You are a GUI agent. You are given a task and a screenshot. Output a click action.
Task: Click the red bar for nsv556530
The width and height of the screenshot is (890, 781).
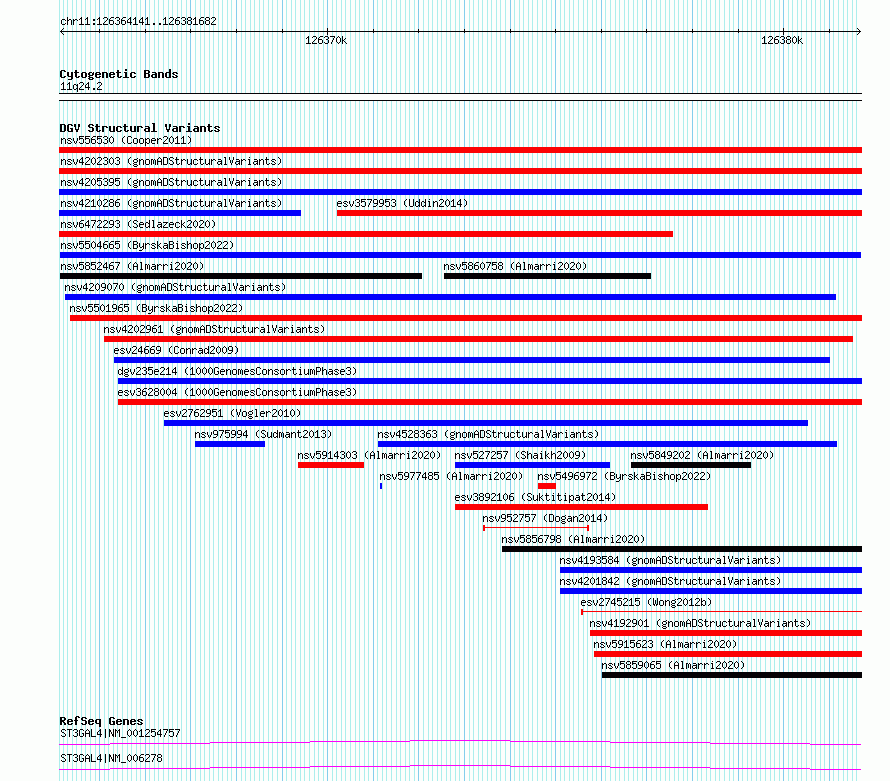click(460, 150)
